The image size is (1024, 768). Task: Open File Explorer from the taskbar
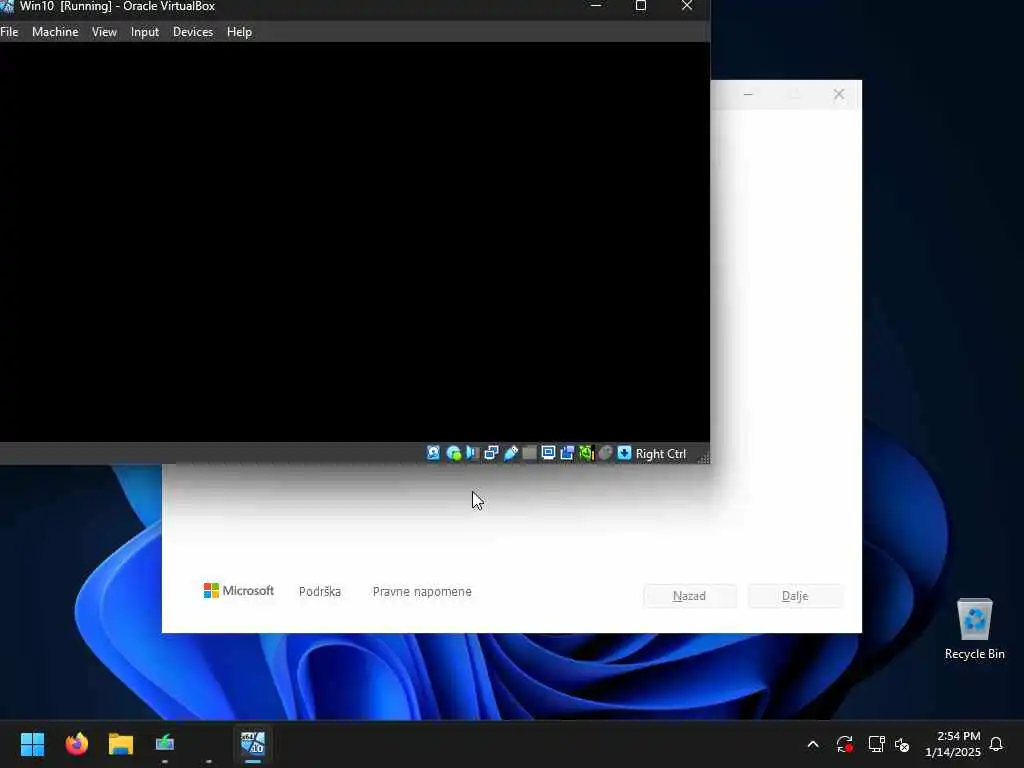[121, 744]
